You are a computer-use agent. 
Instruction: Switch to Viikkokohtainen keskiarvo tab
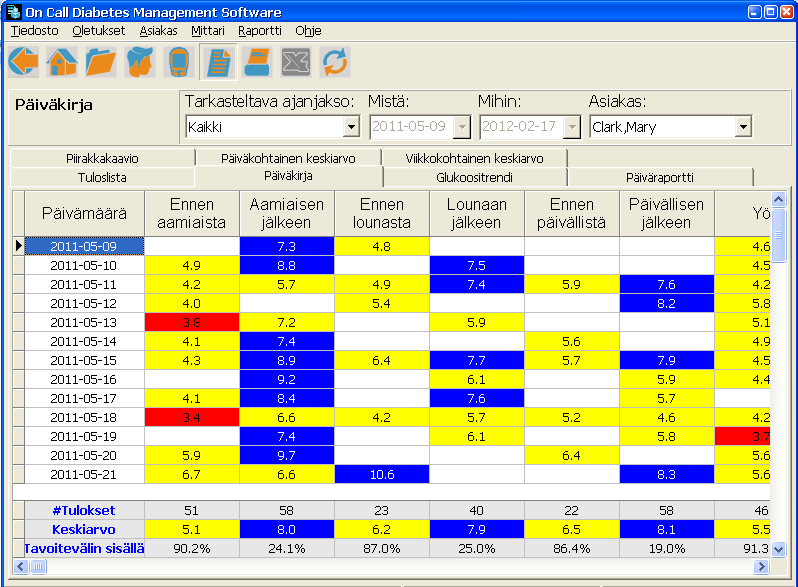tap(474, 158)
